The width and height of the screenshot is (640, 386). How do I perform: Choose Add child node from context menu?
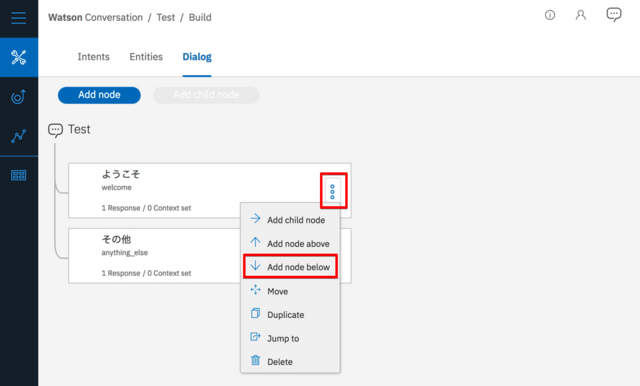coord(290,220)
